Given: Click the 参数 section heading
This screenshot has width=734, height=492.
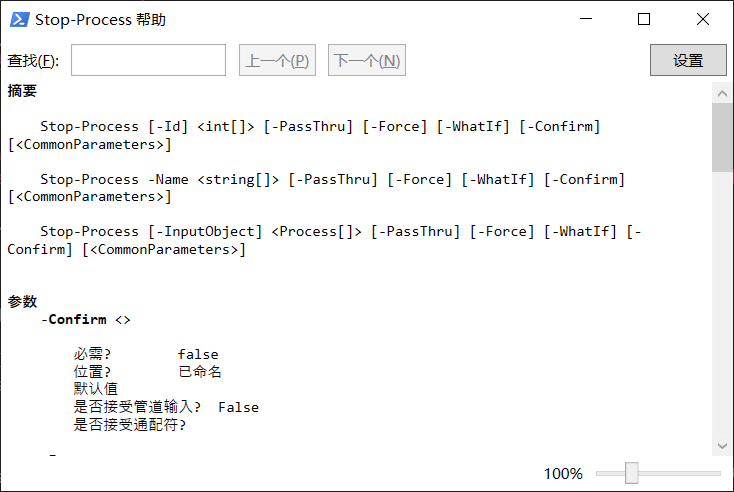Looking at the screenshot, I should pos(22,301).
